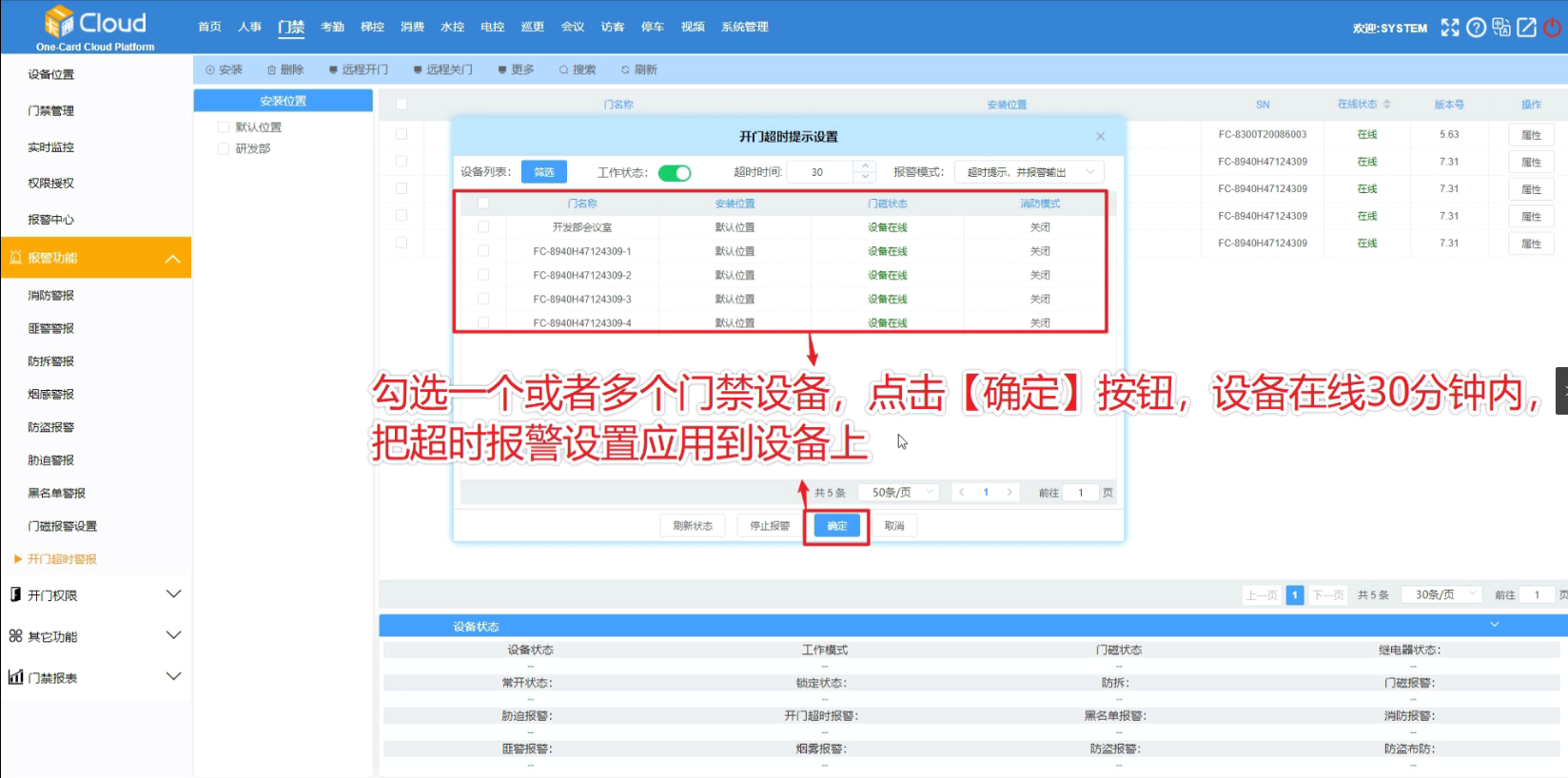Screen dimensions: 1568x778
Task: Open the 50条/页 page size dropdown
Action: (x=899, y=492)
